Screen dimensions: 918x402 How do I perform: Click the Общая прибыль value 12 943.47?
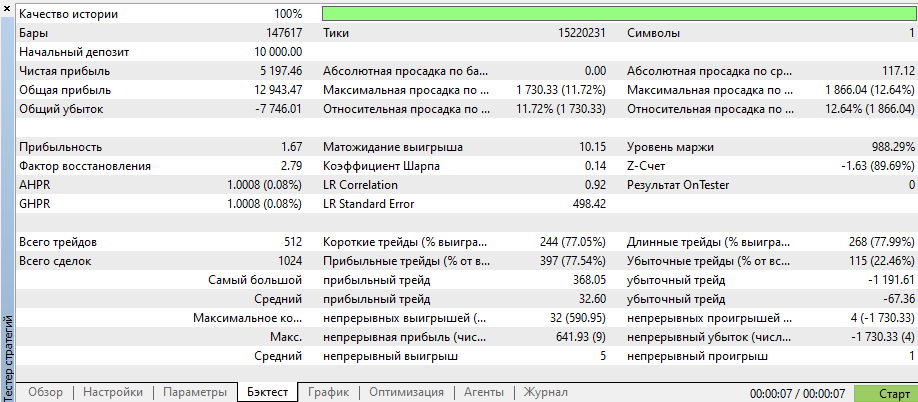pyautogui.click(x=278, y=90)
